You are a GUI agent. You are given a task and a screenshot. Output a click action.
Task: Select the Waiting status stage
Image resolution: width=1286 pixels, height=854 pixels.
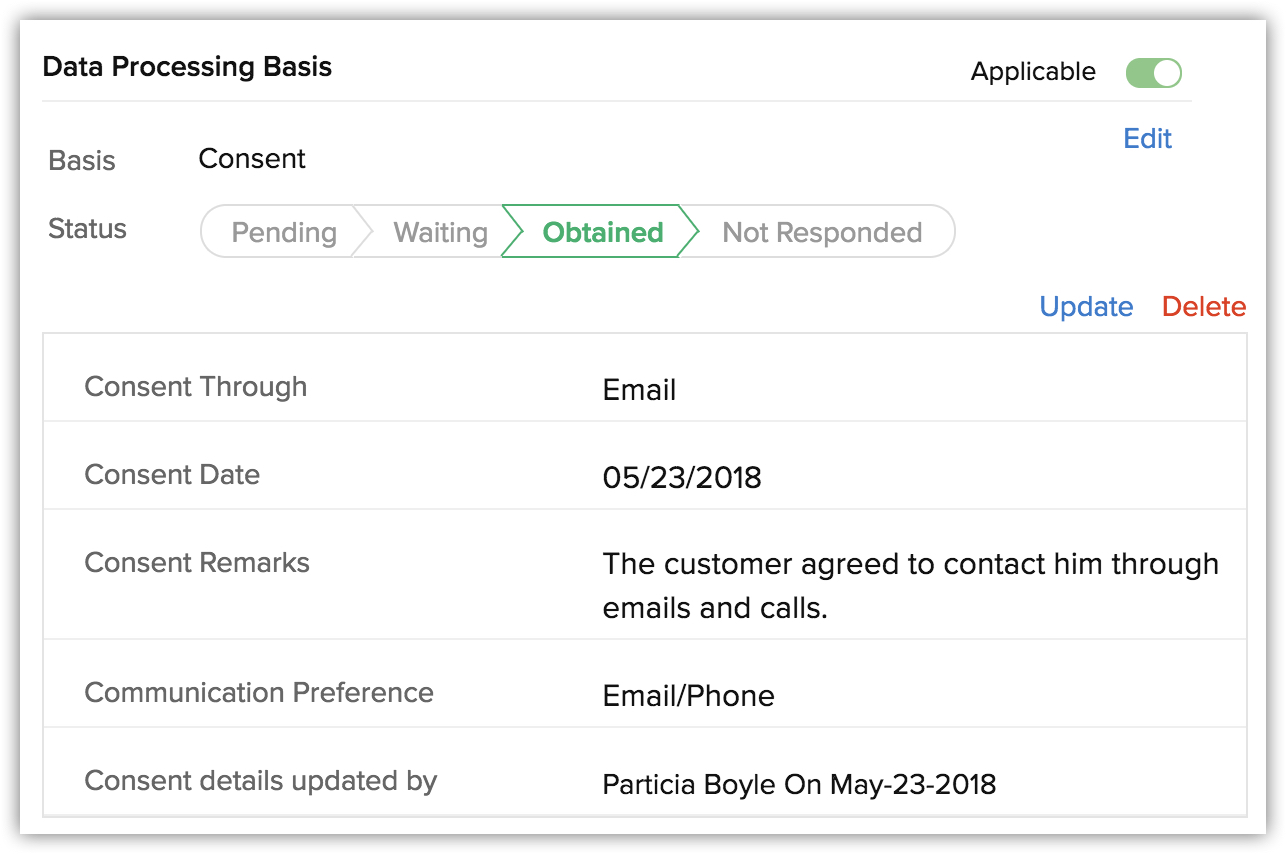[x=440, y=233]
